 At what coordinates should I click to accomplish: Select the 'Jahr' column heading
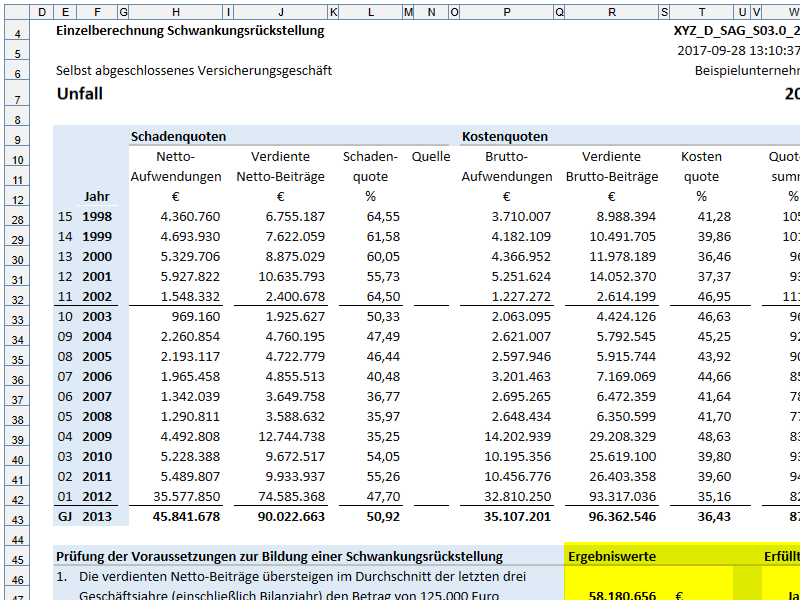tap(97, 197)
